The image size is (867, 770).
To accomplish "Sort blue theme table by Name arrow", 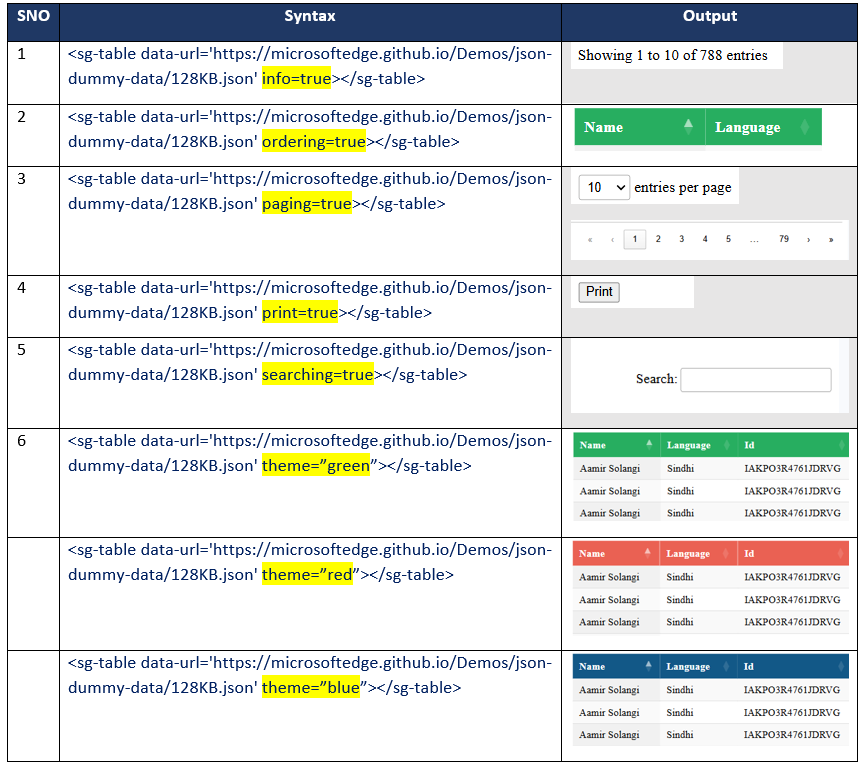I will (649, 666).
